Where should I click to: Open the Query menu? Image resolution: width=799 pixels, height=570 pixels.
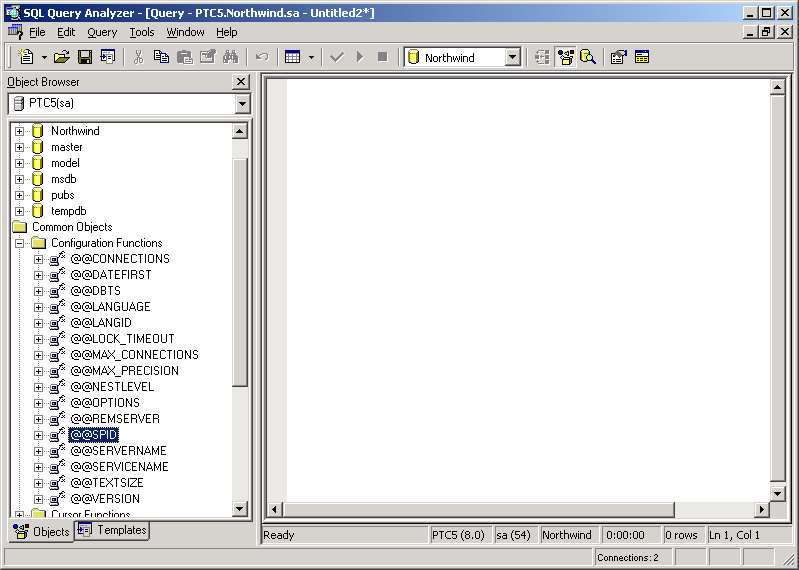click(102, 32)
